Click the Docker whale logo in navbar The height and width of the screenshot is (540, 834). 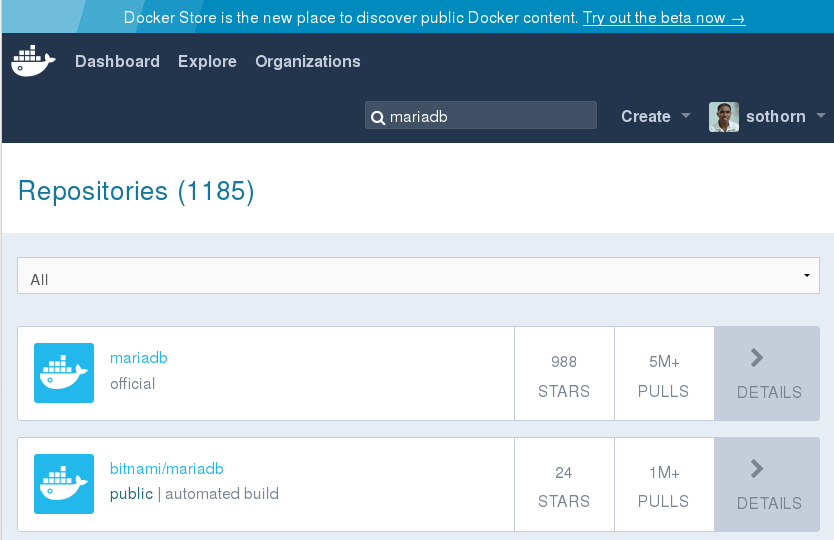click(33, 61)
